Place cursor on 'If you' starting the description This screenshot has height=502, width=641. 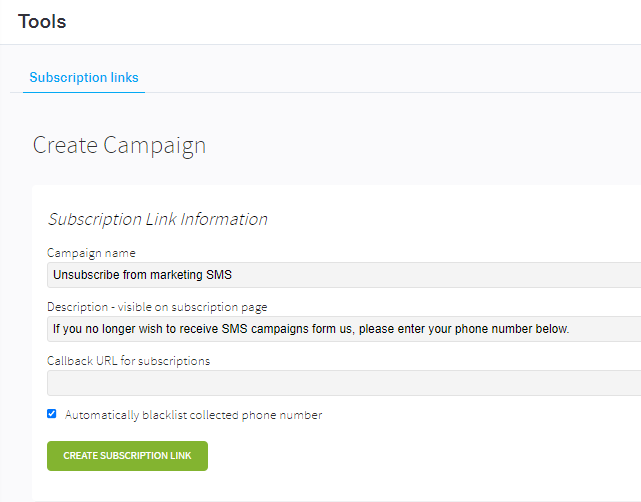click(x=67, y=329)
